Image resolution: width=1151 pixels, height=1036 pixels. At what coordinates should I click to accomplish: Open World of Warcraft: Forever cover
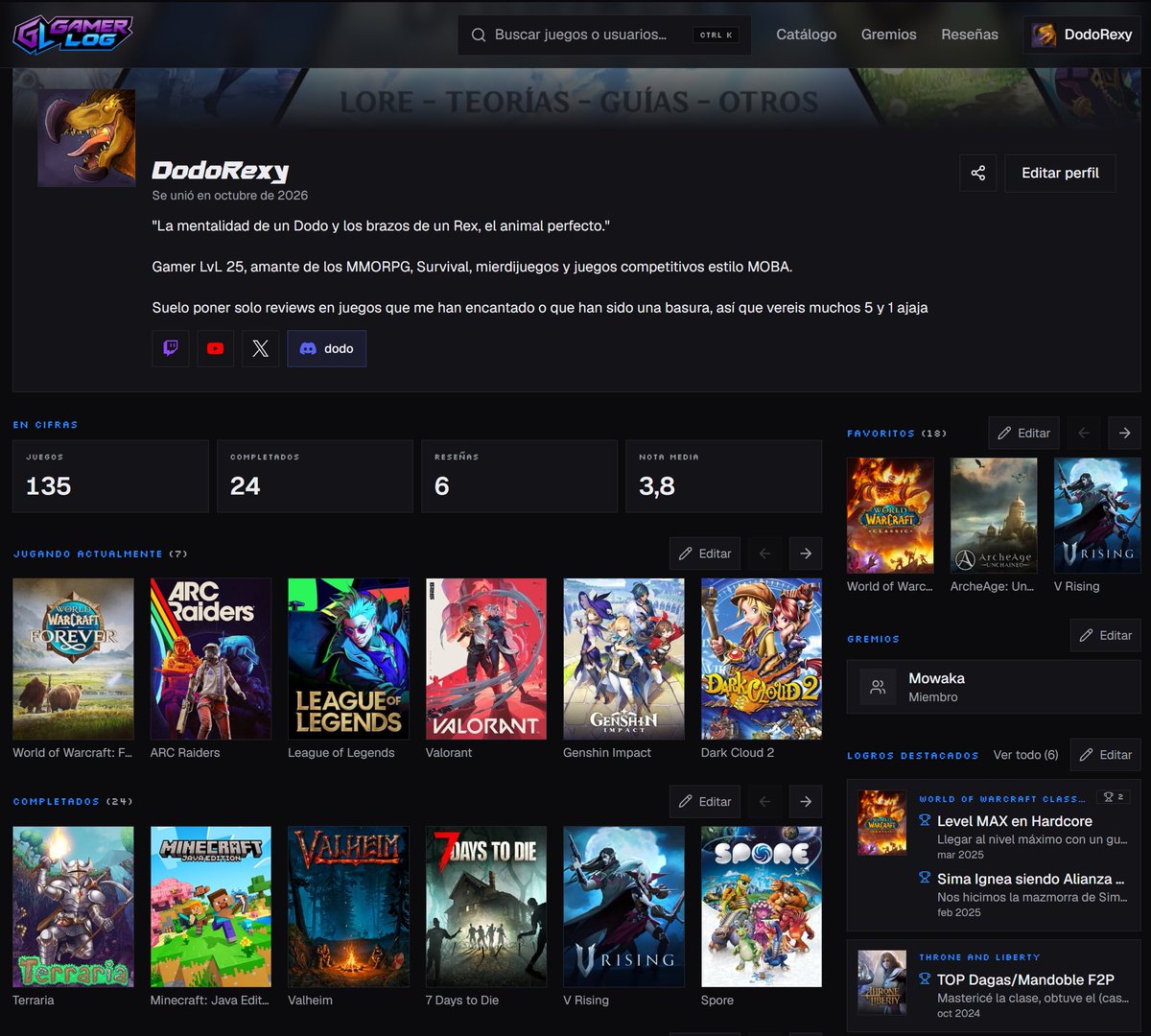(73, 659)
